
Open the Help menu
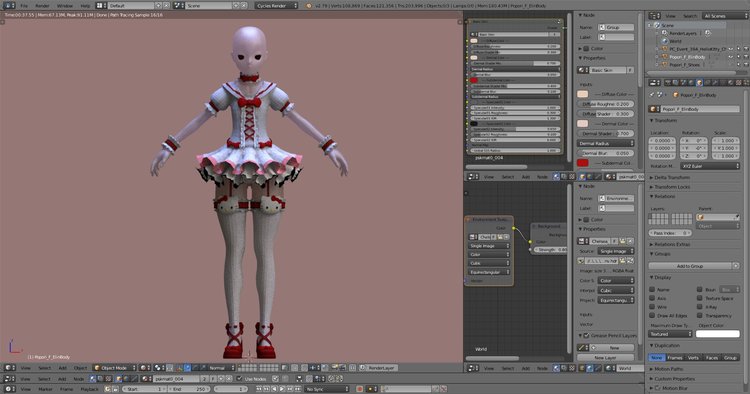tap(85, 6)
